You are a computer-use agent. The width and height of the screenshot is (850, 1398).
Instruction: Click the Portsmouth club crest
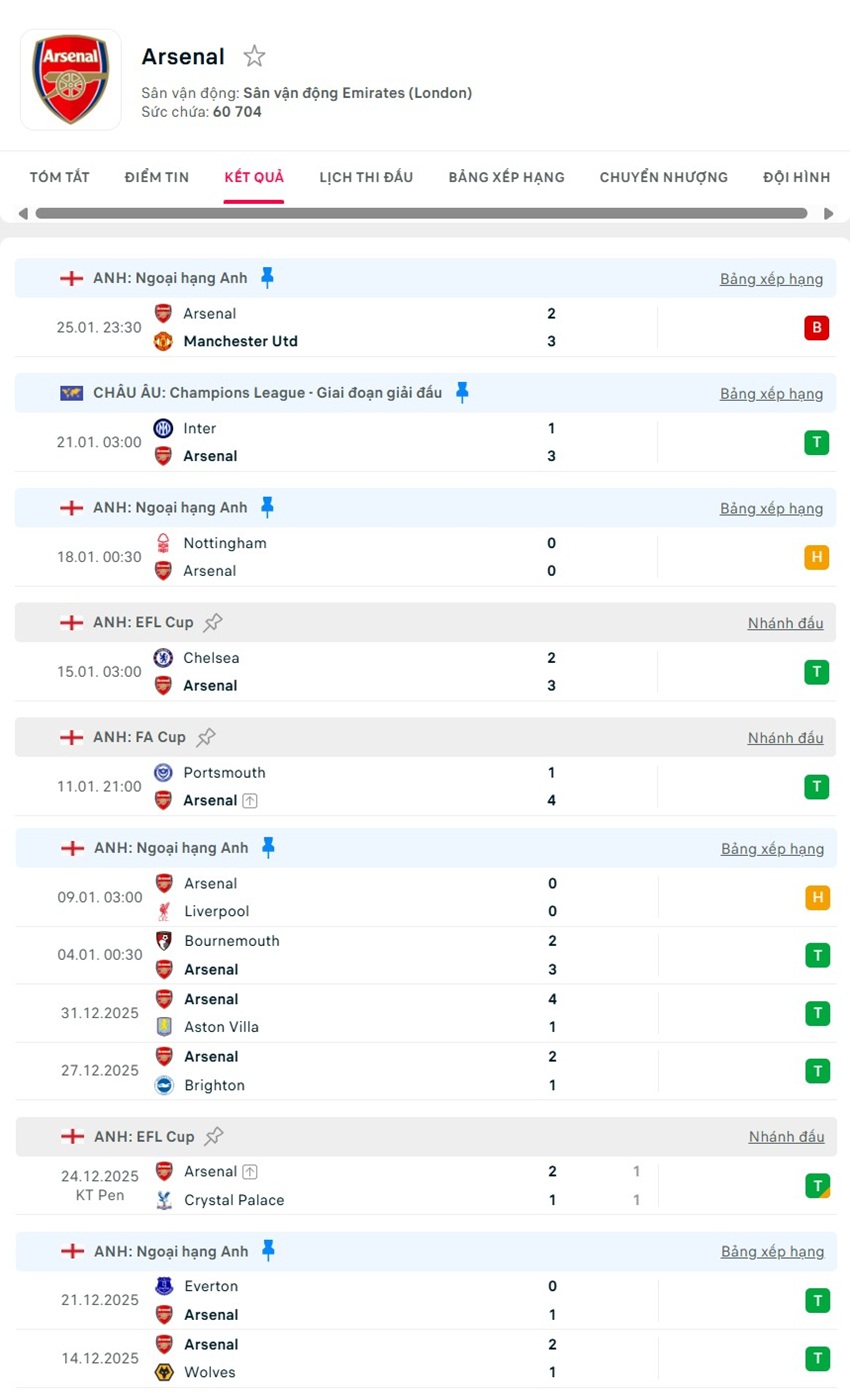(163, 772)
